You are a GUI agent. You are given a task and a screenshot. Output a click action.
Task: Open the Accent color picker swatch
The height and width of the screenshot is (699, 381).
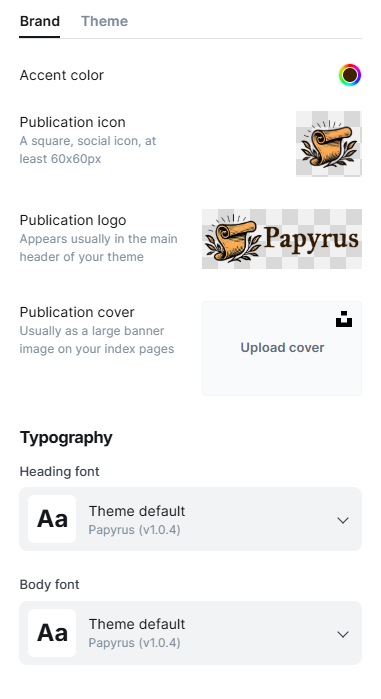pos(350,75)
